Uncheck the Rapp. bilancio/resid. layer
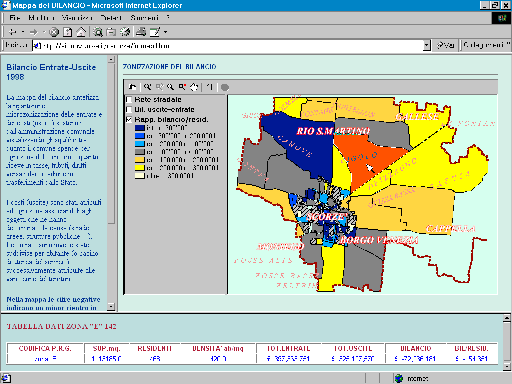Screen dimensions: 512x384 [x=129, y=119]
